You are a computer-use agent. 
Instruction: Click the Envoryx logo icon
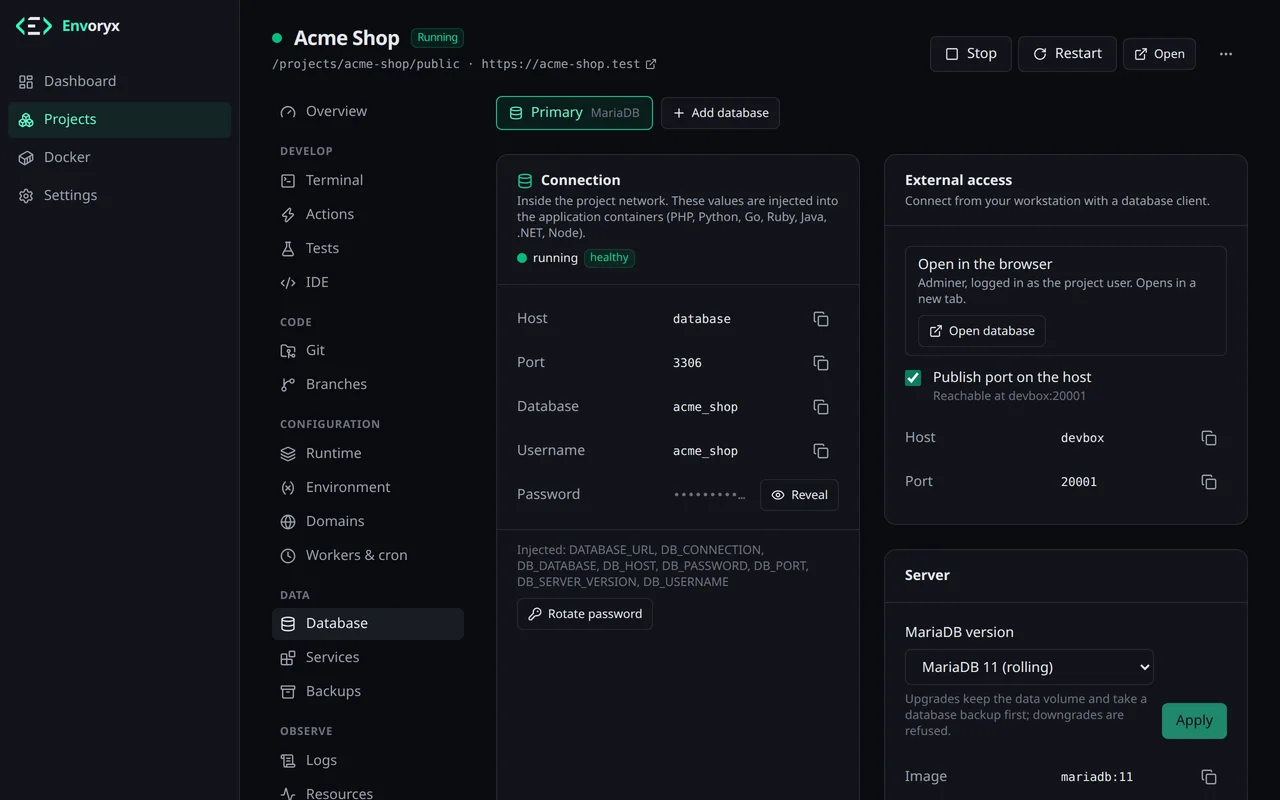[33, 26]
